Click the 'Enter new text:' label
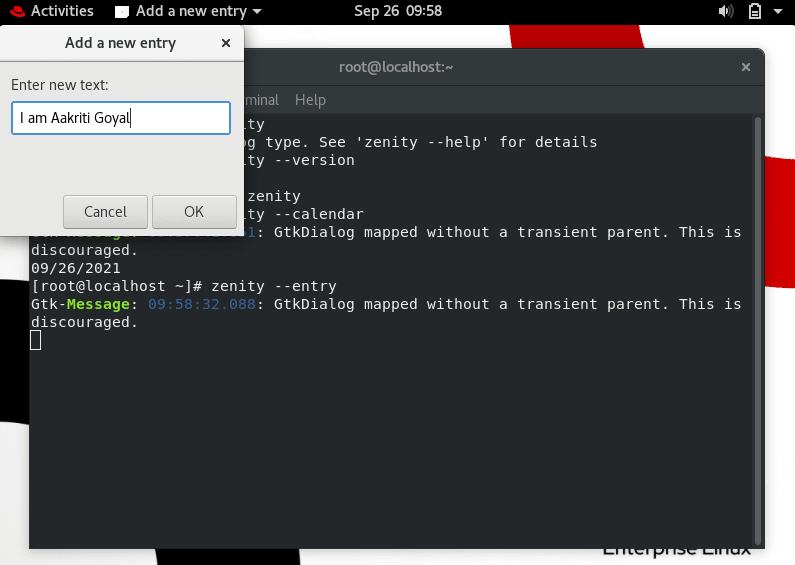Screen dimensions: 795x565 pyautogui.click(x=60, y=85)
